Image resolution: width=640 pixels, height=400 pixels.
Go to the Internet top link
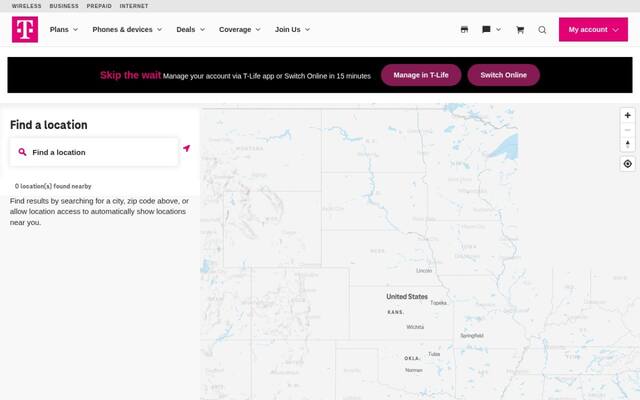coord(134,6)
